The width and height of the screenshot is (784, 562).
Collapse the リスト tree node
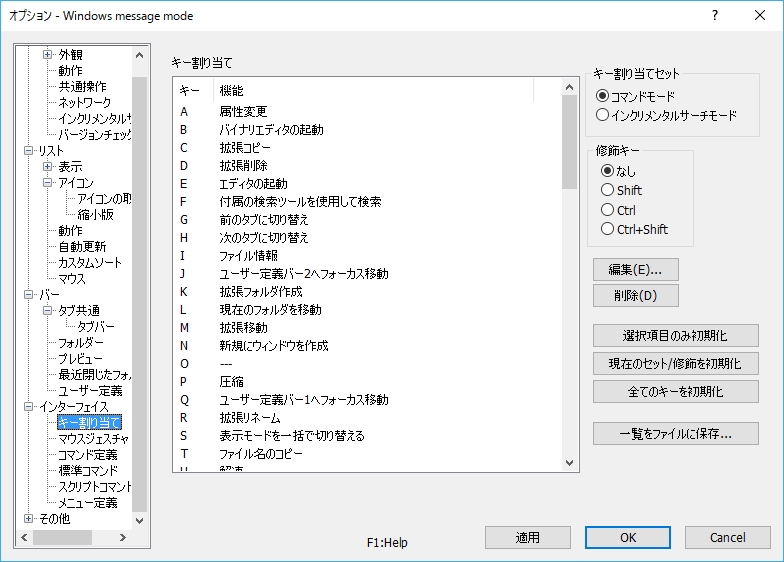tap(28, 150)
